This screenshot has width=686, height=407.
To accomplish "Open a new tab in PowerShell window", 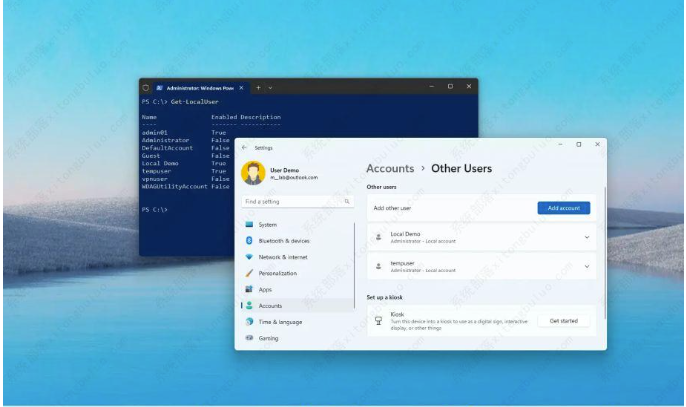I will (258, 88).
